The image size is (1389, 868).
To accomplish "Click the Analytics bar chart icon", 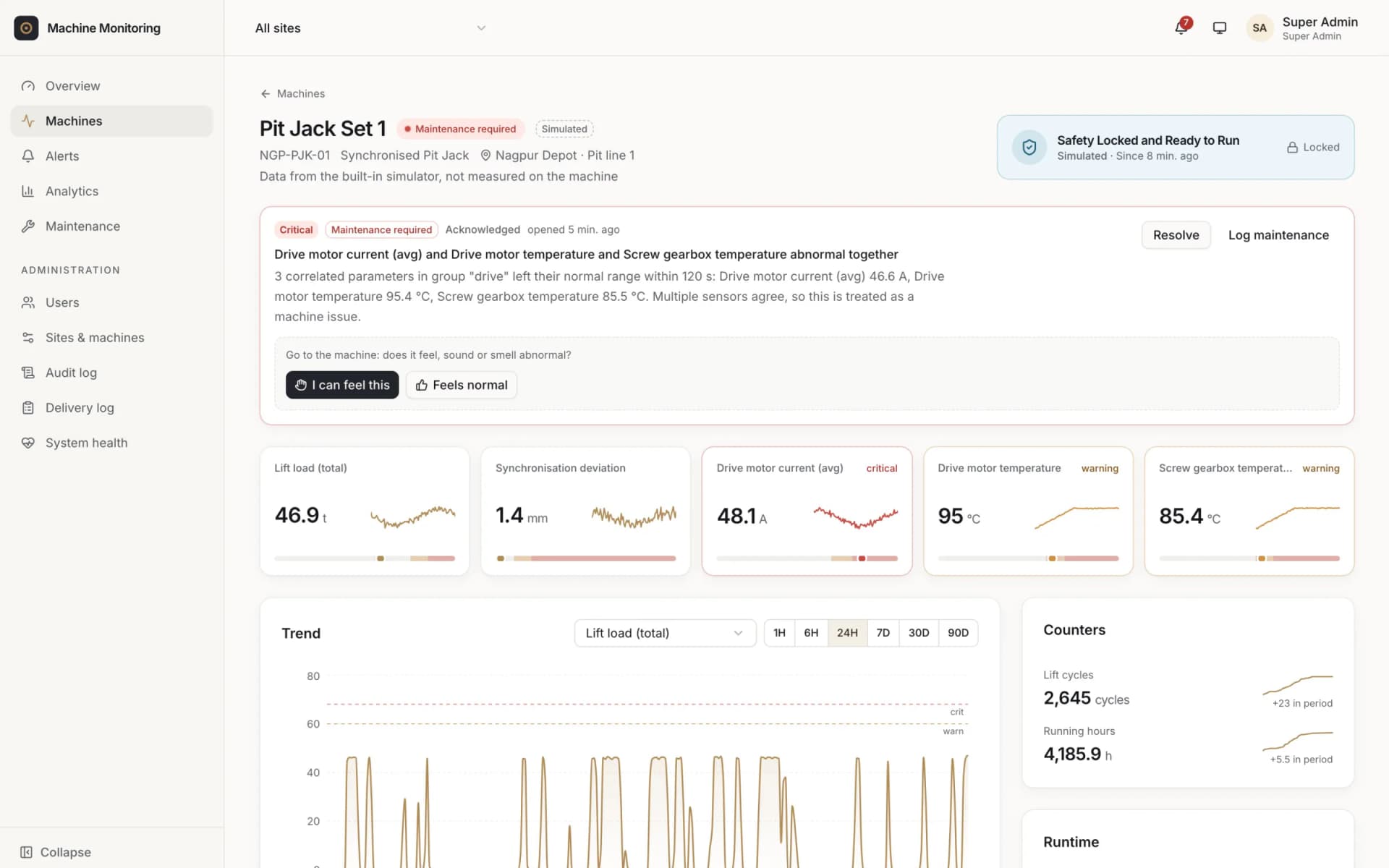I will pos(28,191).
